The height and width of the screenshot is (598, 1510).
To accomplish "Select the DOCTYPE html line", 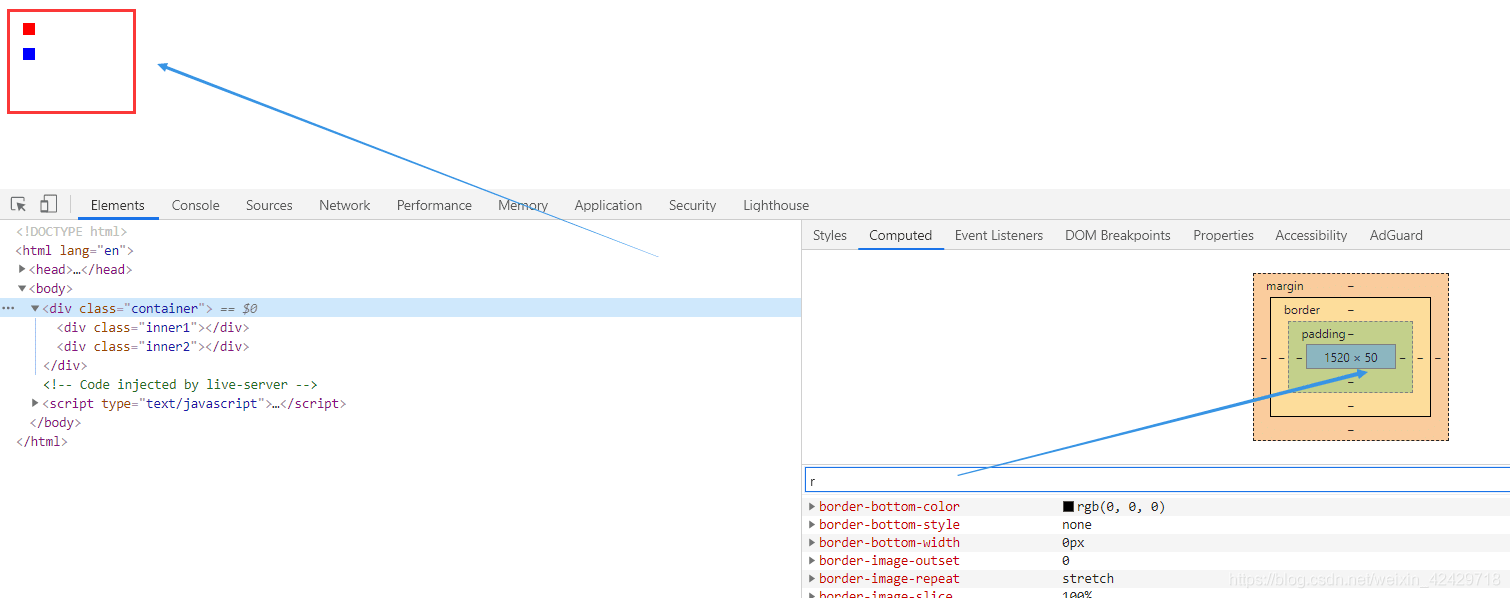I will [x=72, y=232].
